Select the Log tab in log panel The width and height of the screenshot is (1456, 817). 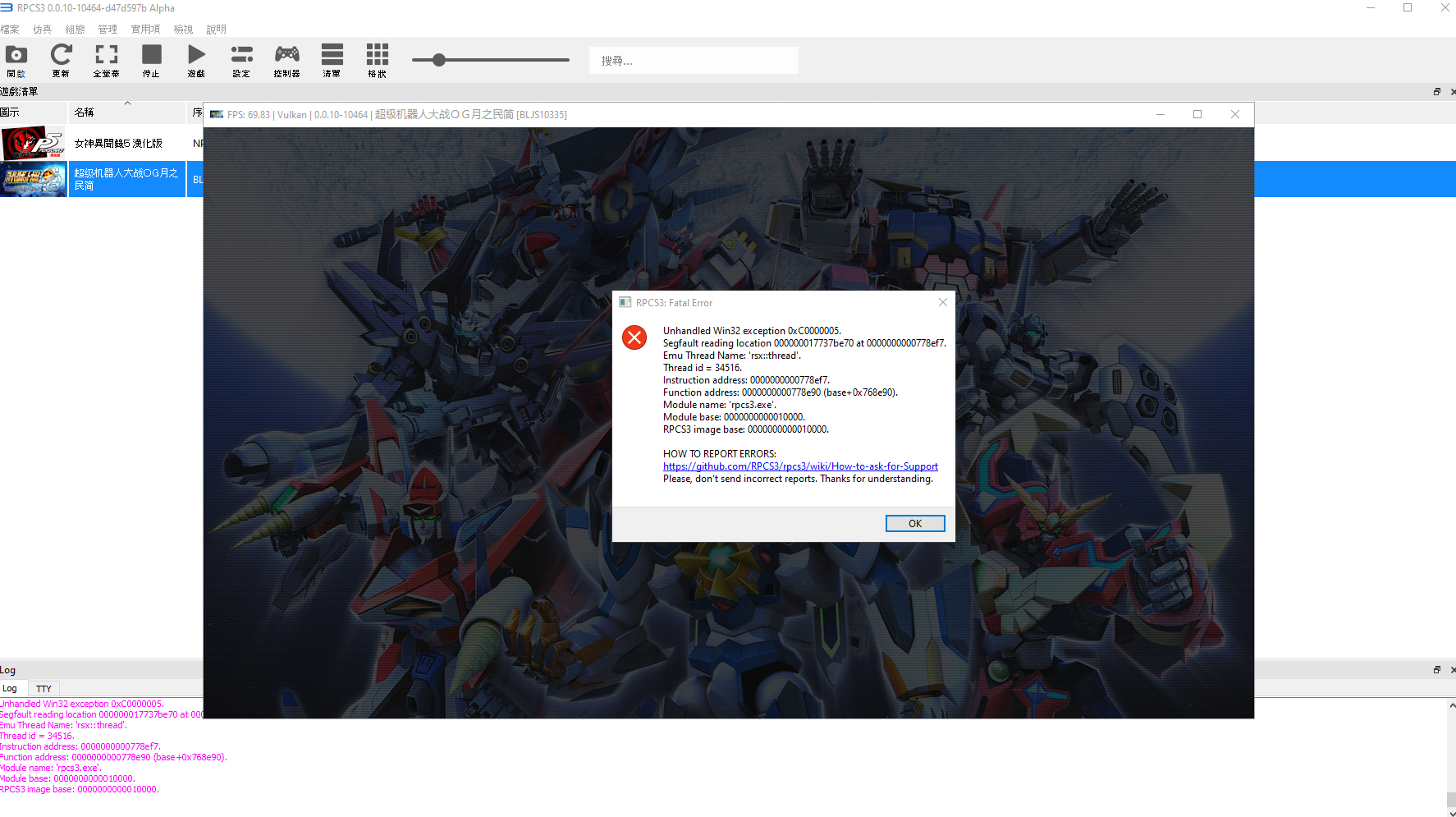[x=10, y=689]
